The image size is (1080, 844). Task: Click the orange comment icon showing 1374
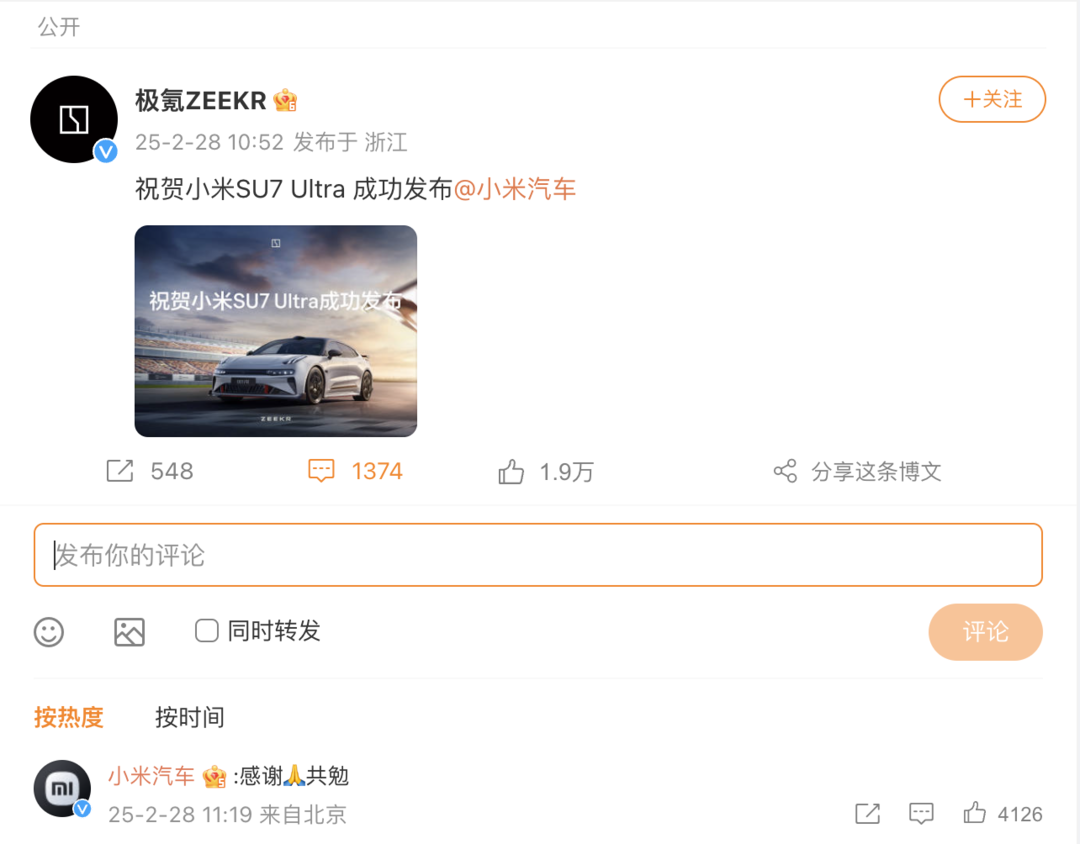pyautogui.click(x=321, y=471)
